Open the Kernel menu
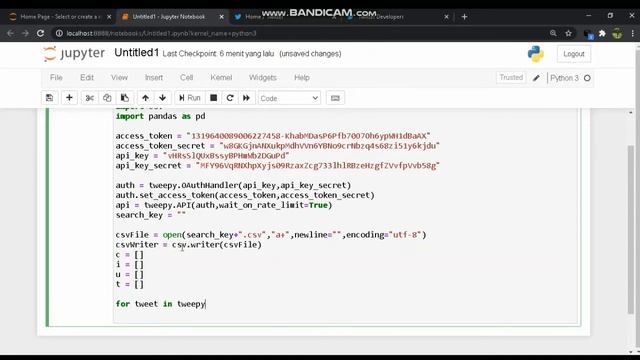The image size is (640, 360). click(x=221, y=78)
